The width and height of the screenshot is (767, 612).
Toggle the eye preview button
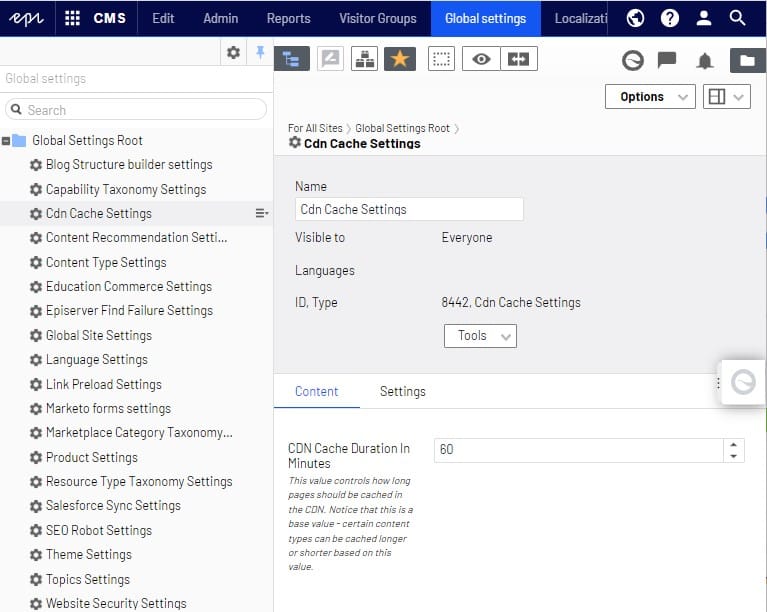click(x=482, y=59)
